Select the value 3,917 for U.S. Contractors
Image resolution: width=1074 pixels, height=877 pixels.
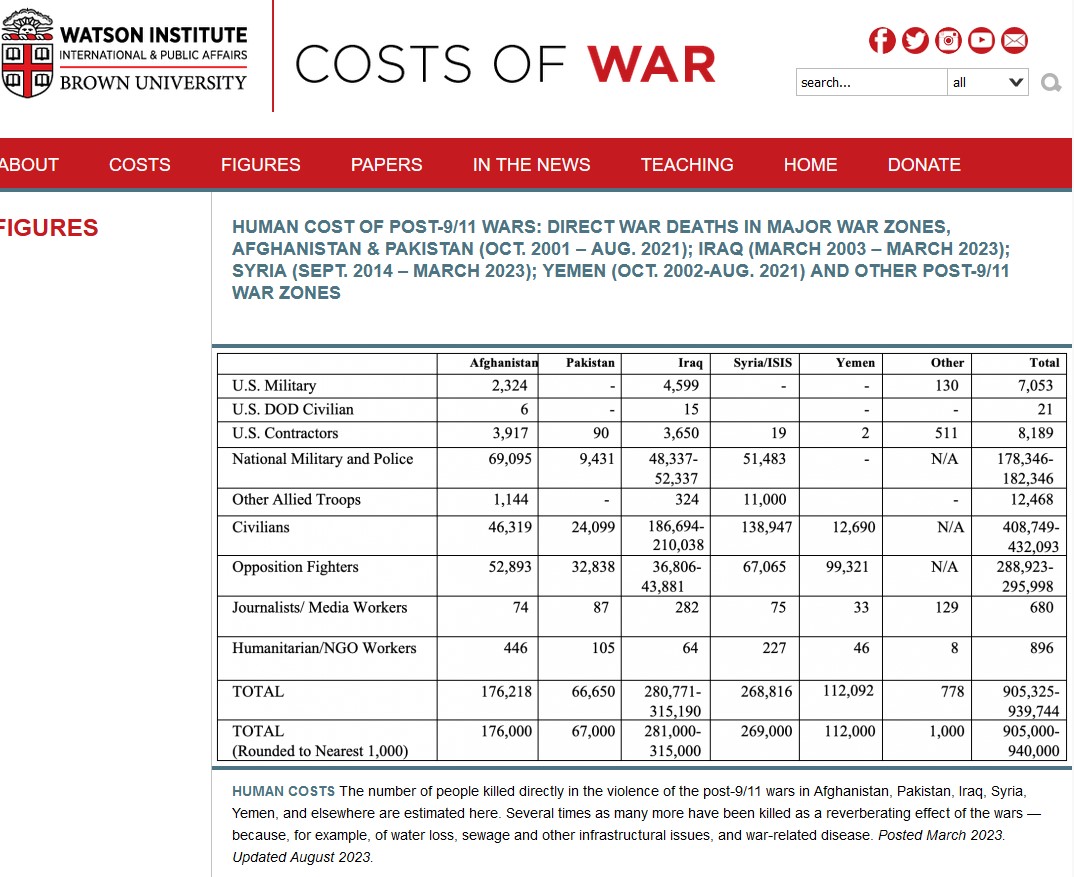[x=510, y=433]
